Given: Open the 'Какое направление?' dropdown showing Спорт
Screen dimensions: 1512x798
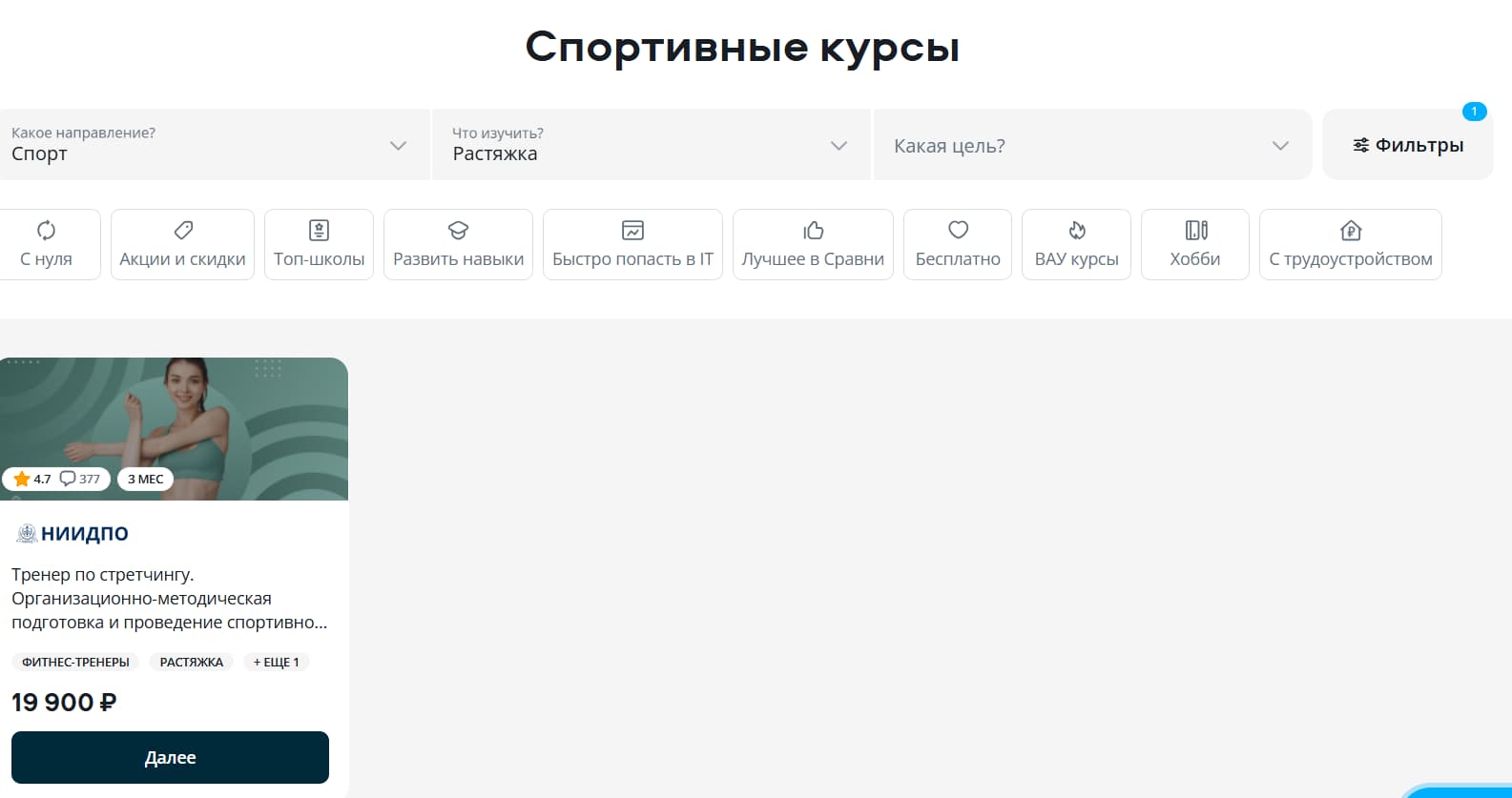Looking at the screenshot, I should (214, 145).
